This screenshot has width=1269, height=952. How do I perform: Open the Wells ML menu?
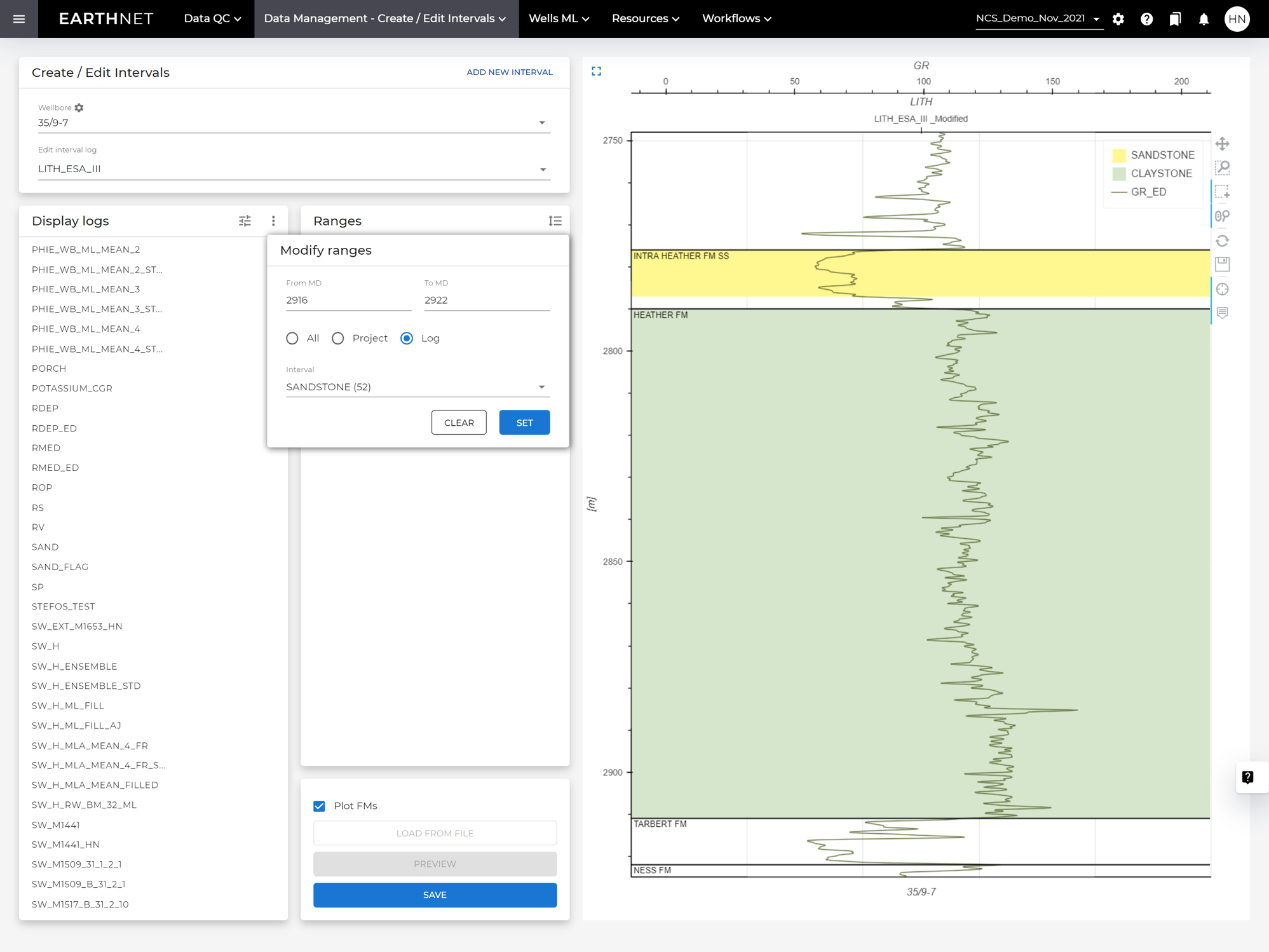point(559,18)
